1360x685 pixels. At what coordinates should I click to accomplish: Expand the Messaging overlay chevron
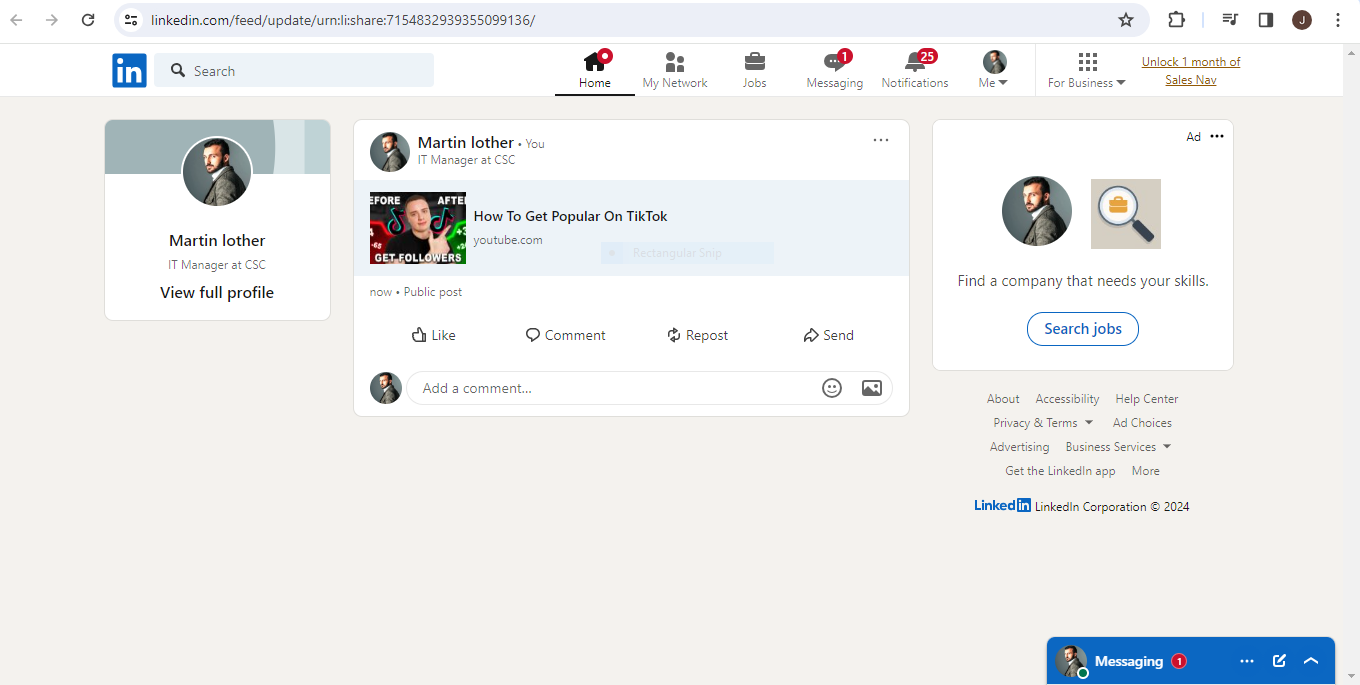tap(1311, 661)
